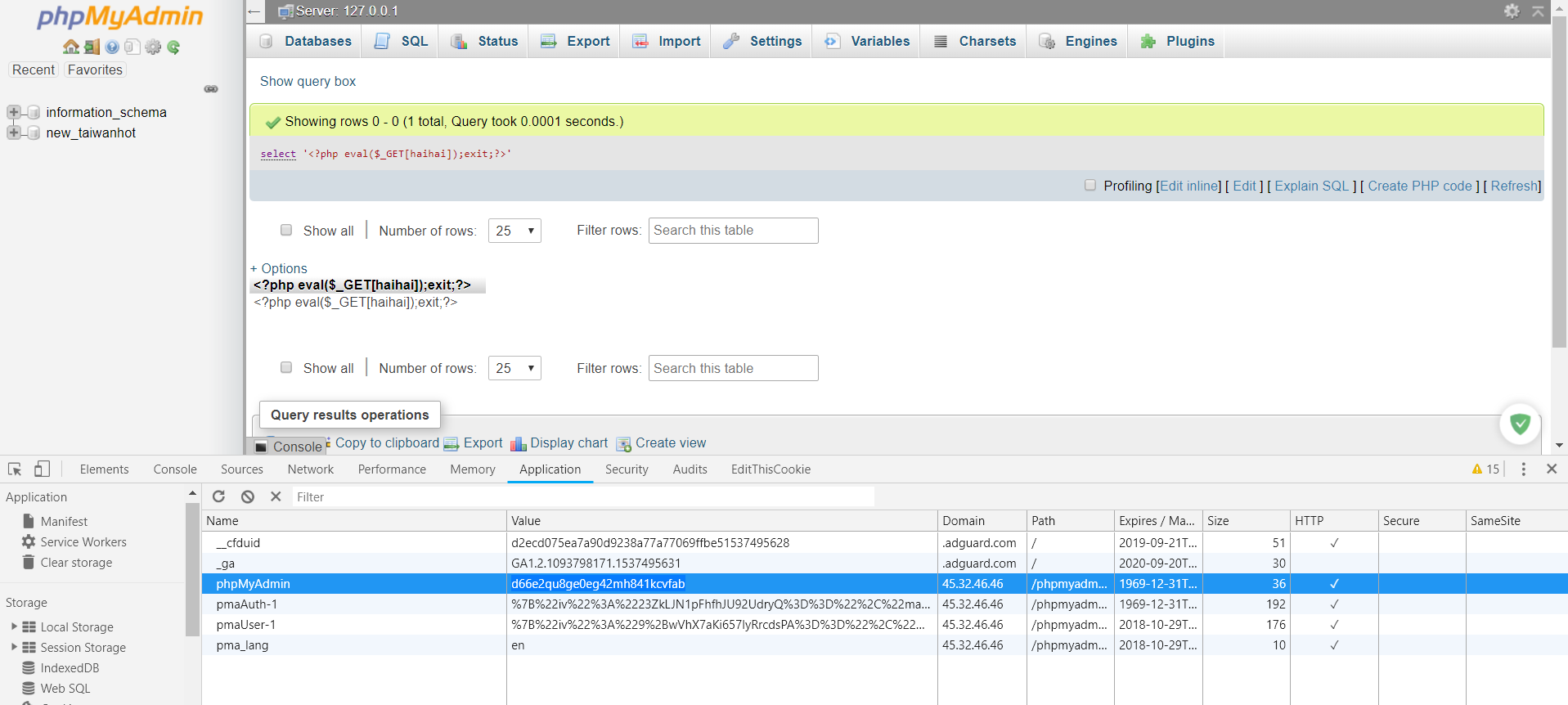1568x705 pixels.
Task: Click the warnings count indicator showing 15
Action: [x=1485, y=469]
